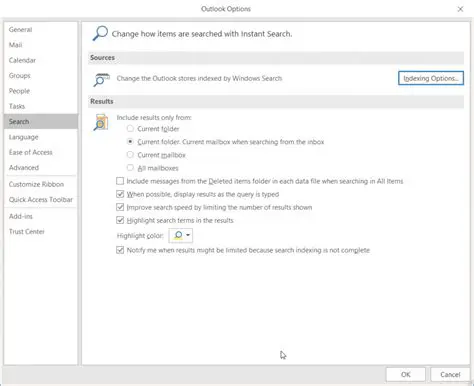The image size is (474, 386).
Task: Open the Customize Ribbon category
Action: 41,184
